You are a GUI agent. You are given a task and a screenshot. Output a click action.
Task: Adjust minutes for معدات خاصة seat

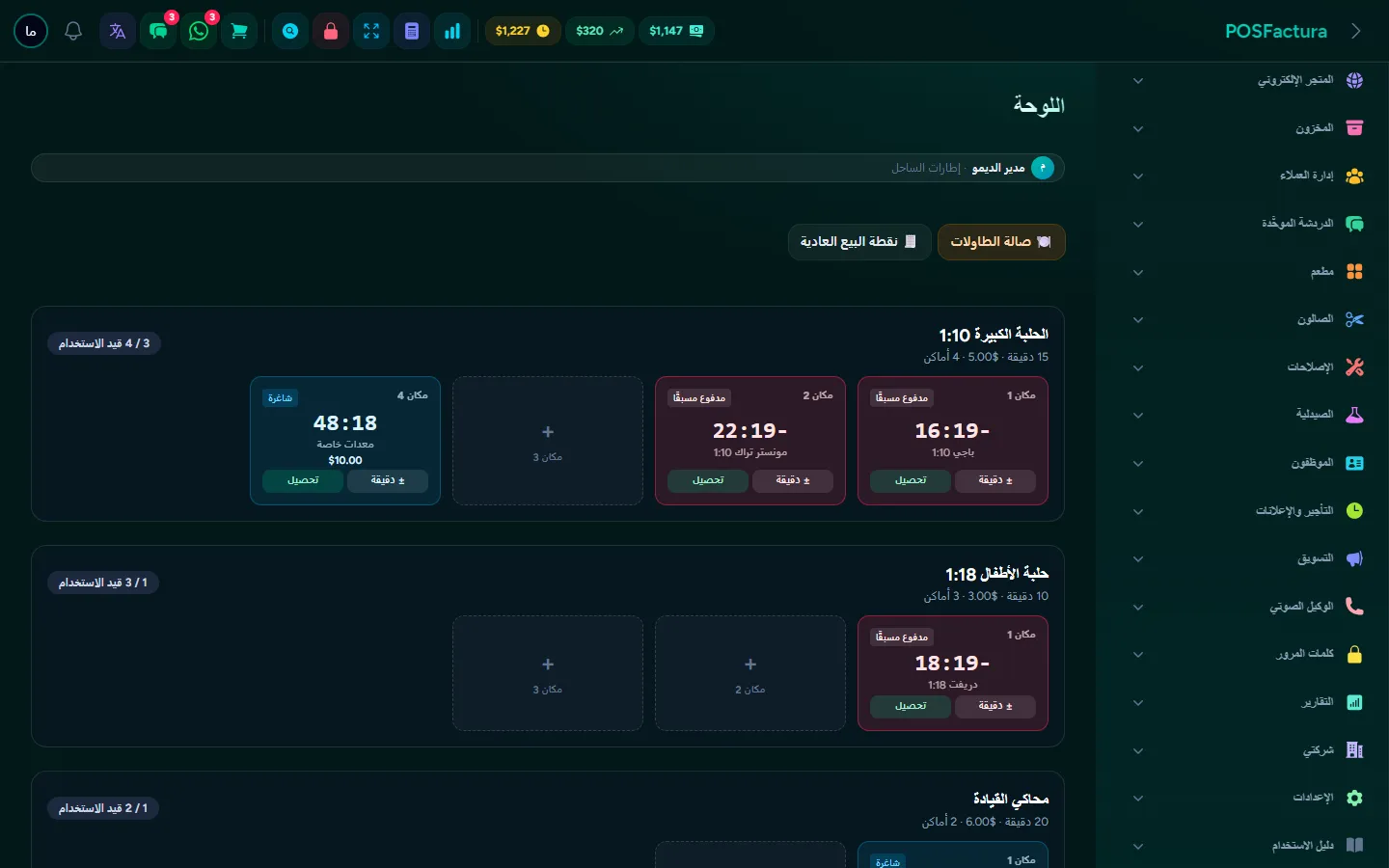pos(388,480)
